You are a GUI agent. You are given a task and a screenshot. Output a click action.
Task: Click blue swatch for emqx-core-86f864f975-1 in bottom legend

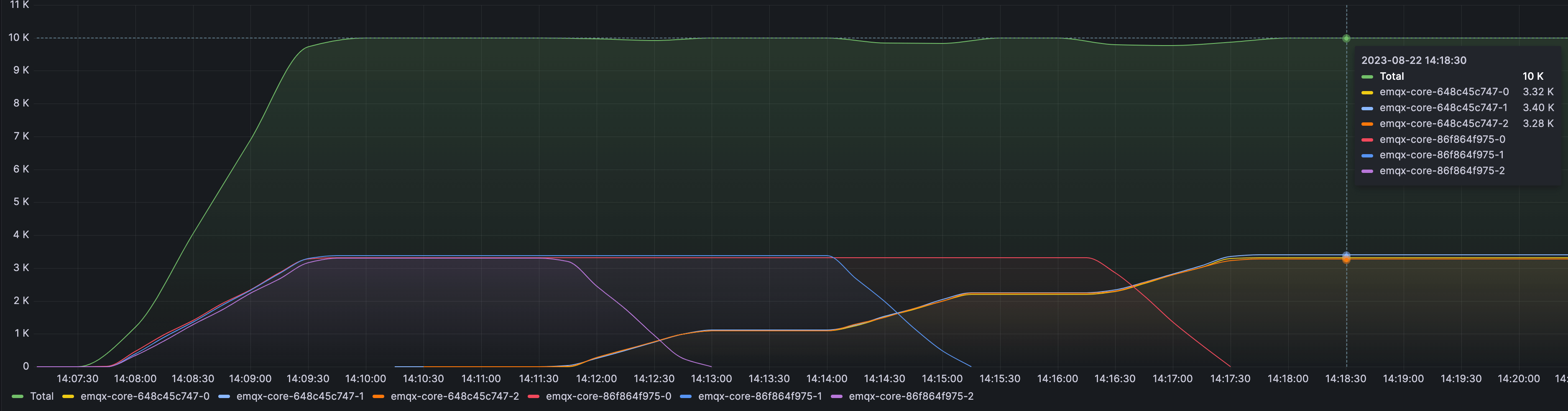(x=685, y=396)
